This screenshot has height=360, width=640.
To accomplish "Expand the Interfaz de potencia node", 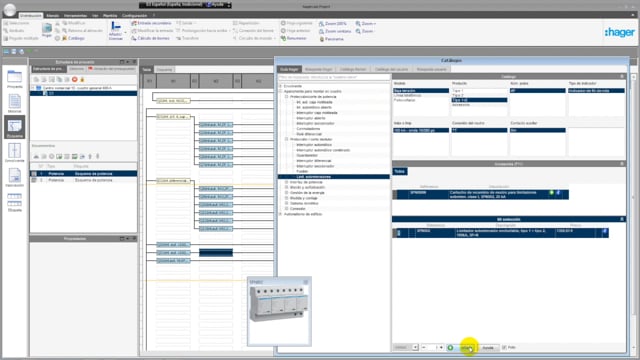I will pos(287,182).
